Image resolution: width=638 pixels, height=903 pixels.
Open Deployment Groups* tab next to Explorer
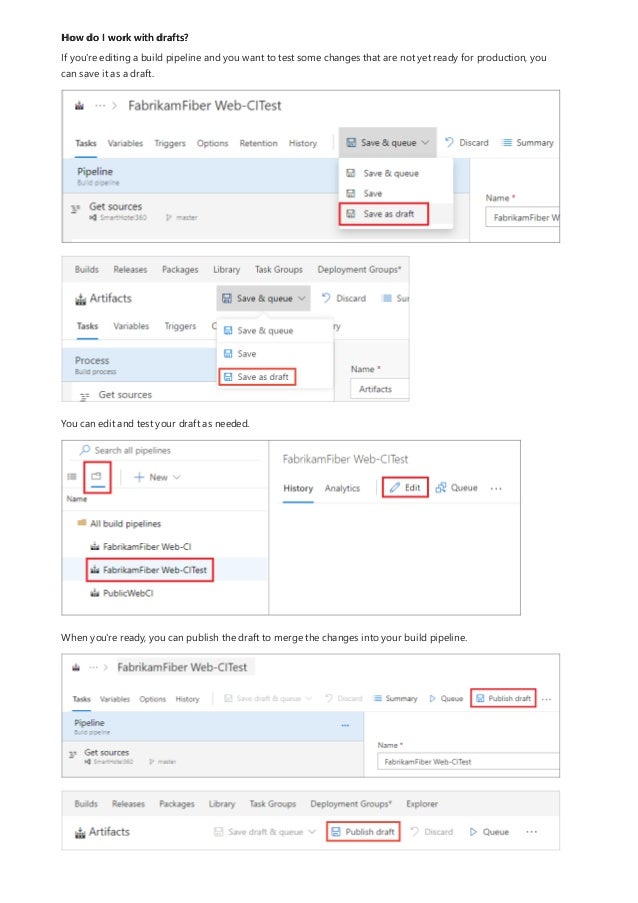pos(351,804)
